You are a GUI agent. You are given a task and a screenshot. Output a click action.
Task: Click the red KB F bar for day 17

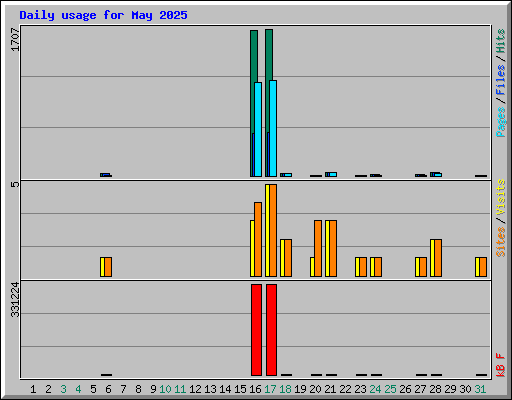pyautogui.click(x=271, y=330)
